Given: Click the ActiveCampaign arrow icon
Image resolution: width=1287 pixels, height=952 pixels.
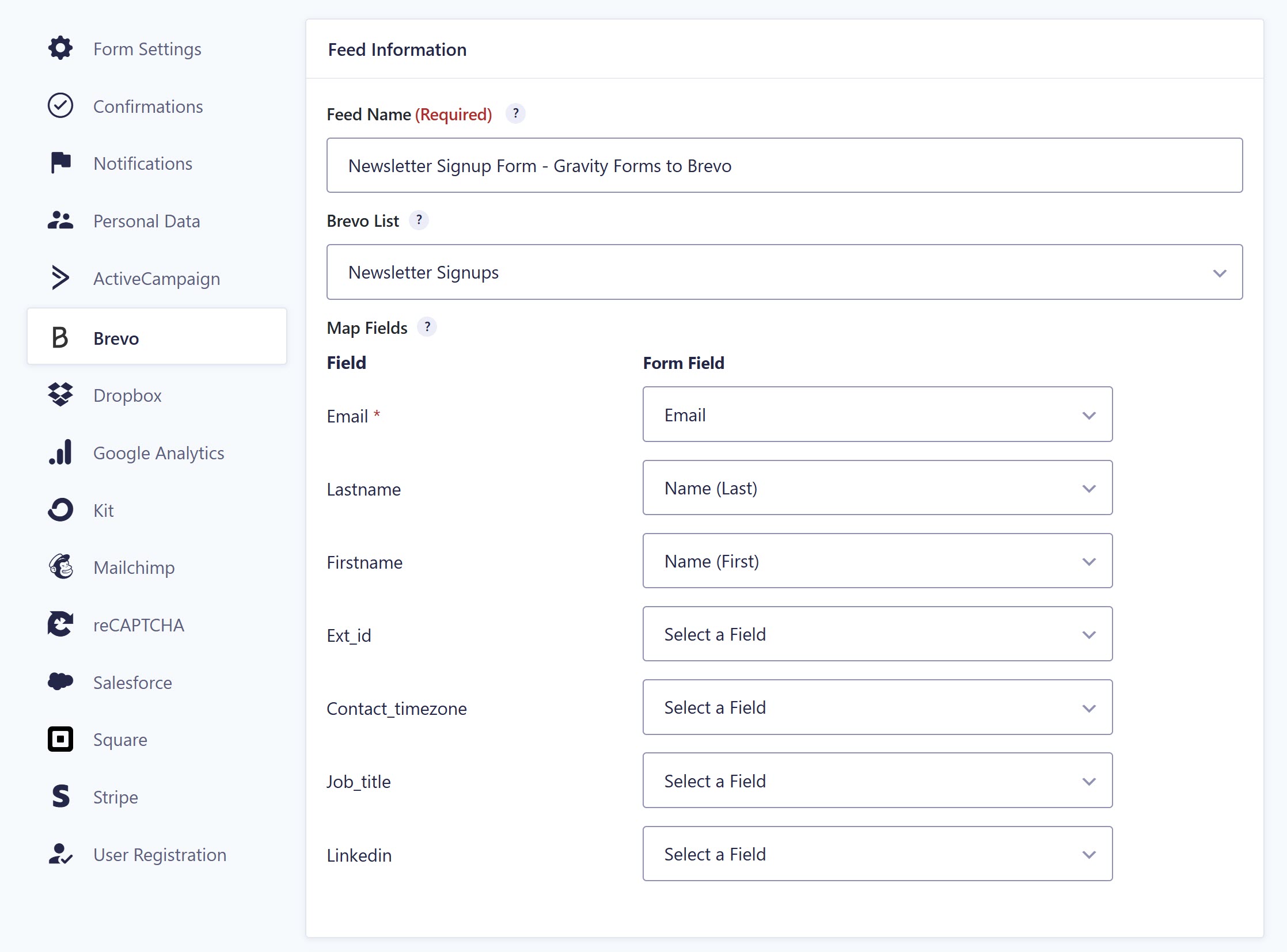Looking at the screenshot, I should click(60, 279).
